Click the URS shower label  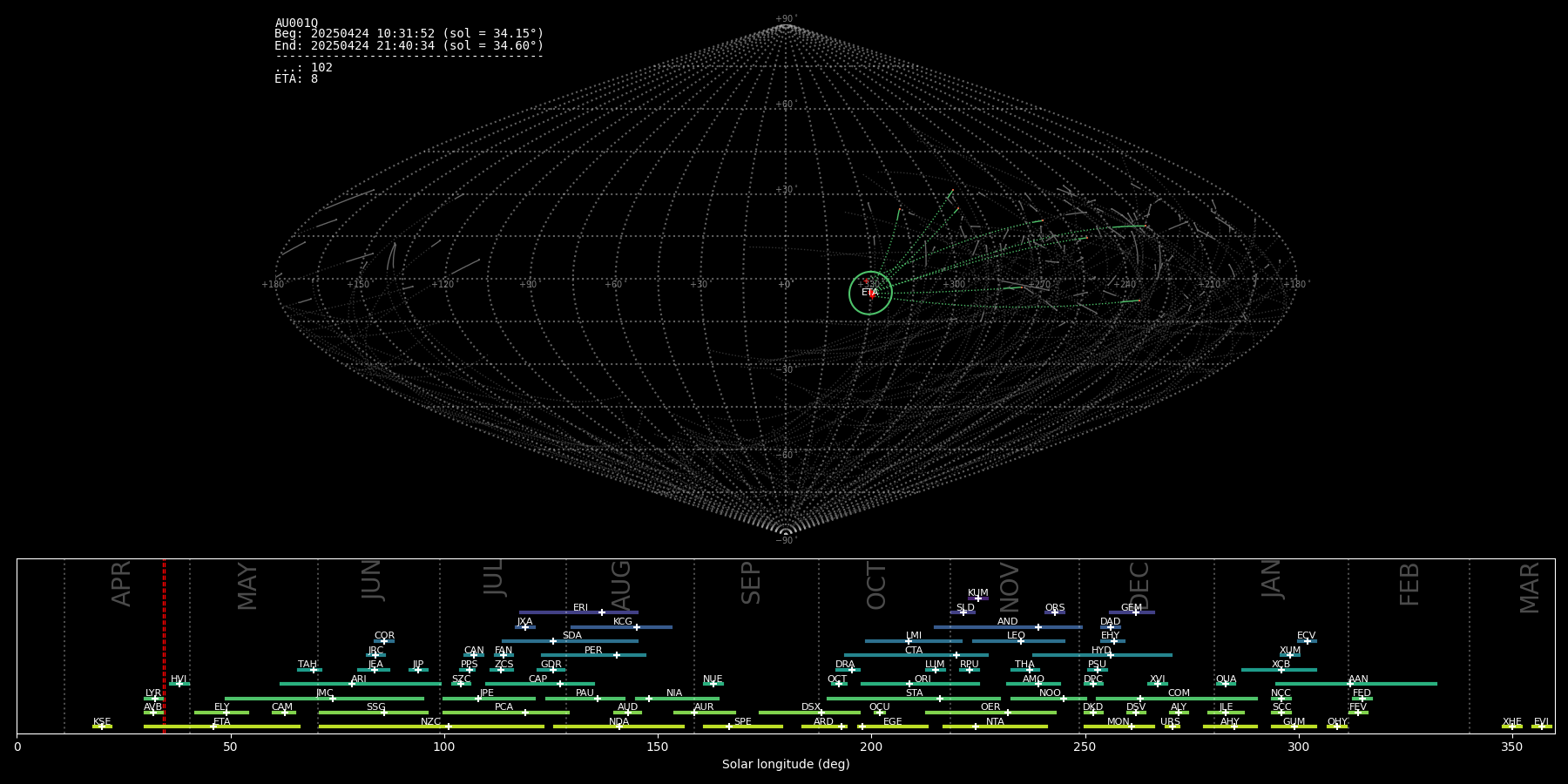[1170, 722]
